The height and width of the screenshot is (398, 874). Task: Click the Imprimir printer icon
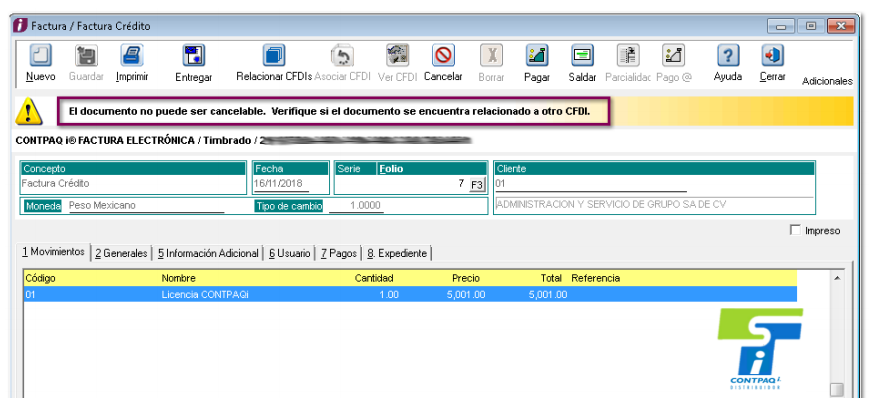tap(132, 56)
